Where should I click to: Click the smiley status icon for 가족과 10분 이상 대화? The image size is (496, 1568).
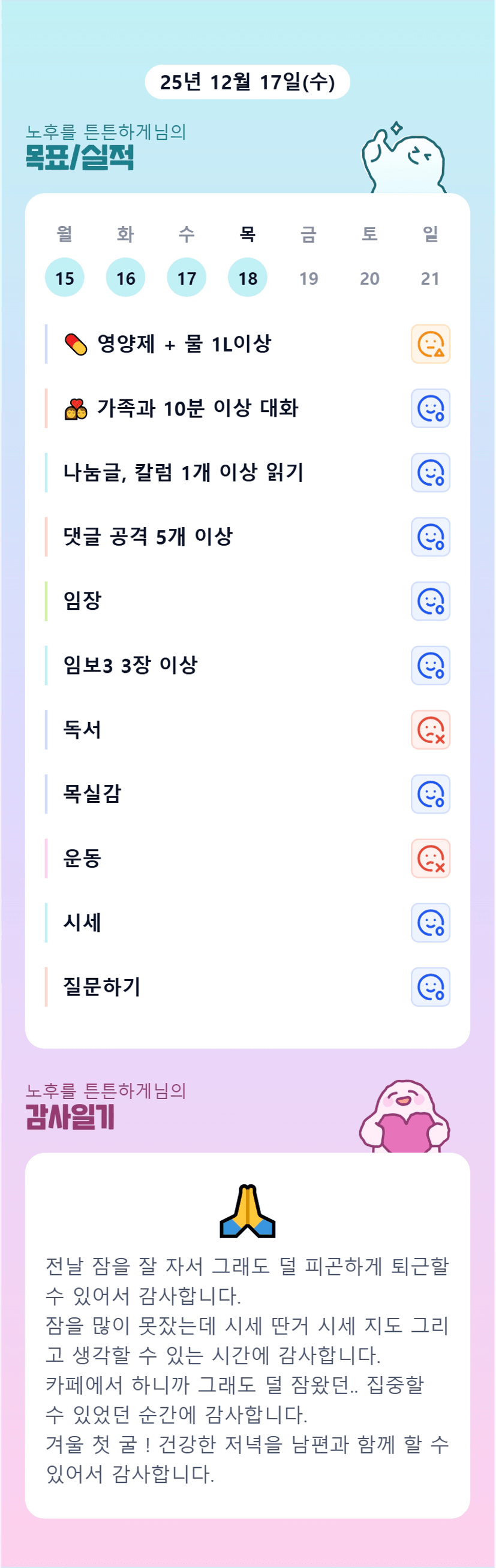(430, 408)
